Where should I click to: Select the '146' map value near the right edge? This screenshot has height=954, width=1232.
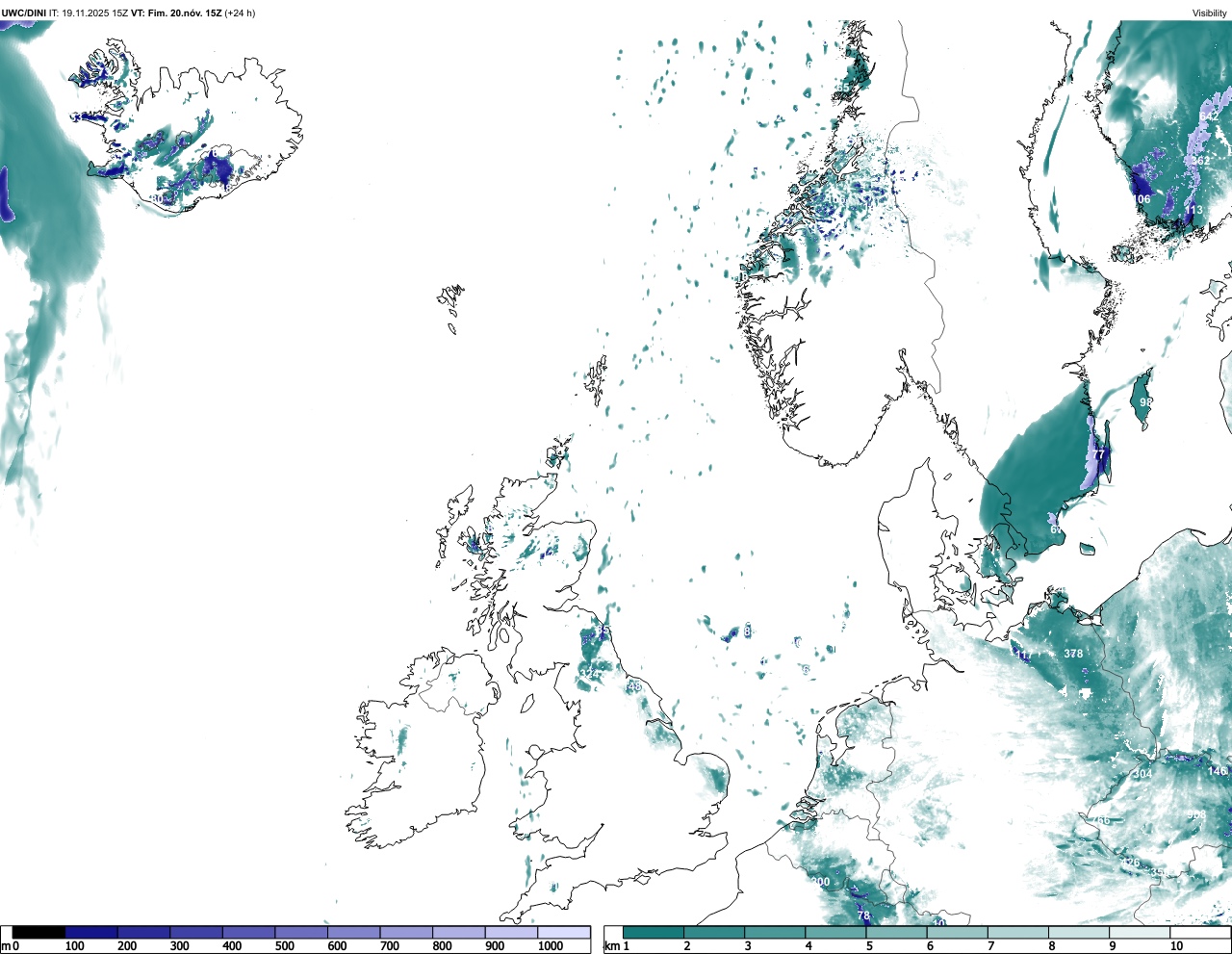point(1218,771)
